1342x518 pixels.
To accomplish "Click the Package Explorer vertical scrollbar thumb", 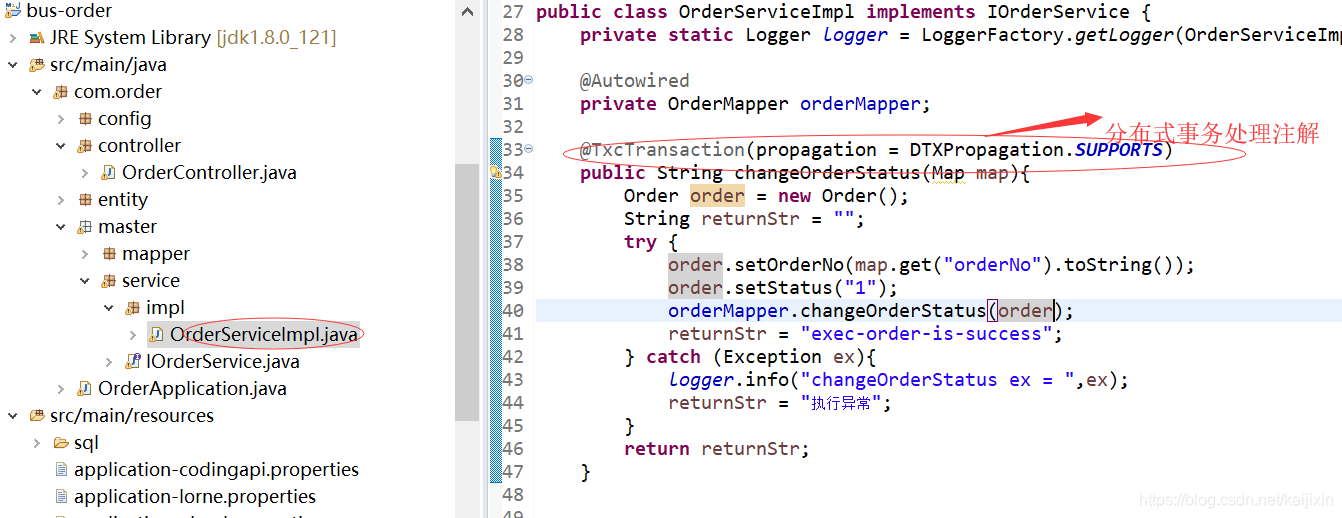I will click(x=466, y=292).
